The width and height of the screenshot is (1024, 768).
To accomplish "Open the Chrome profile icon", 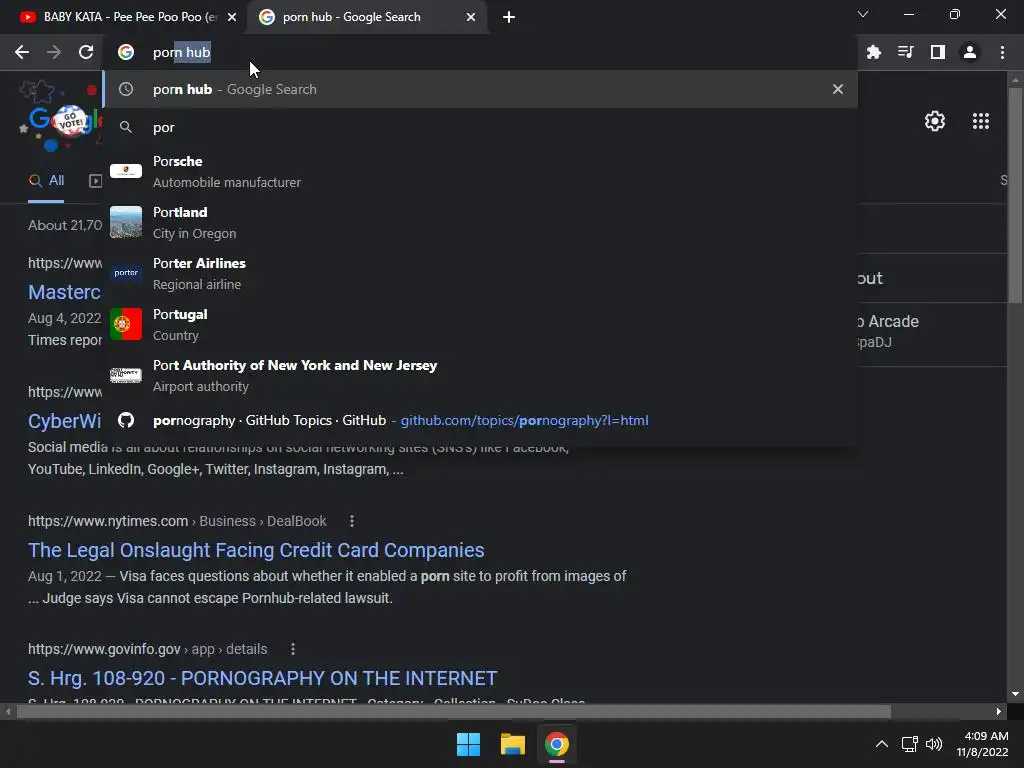I will point(970,52).
